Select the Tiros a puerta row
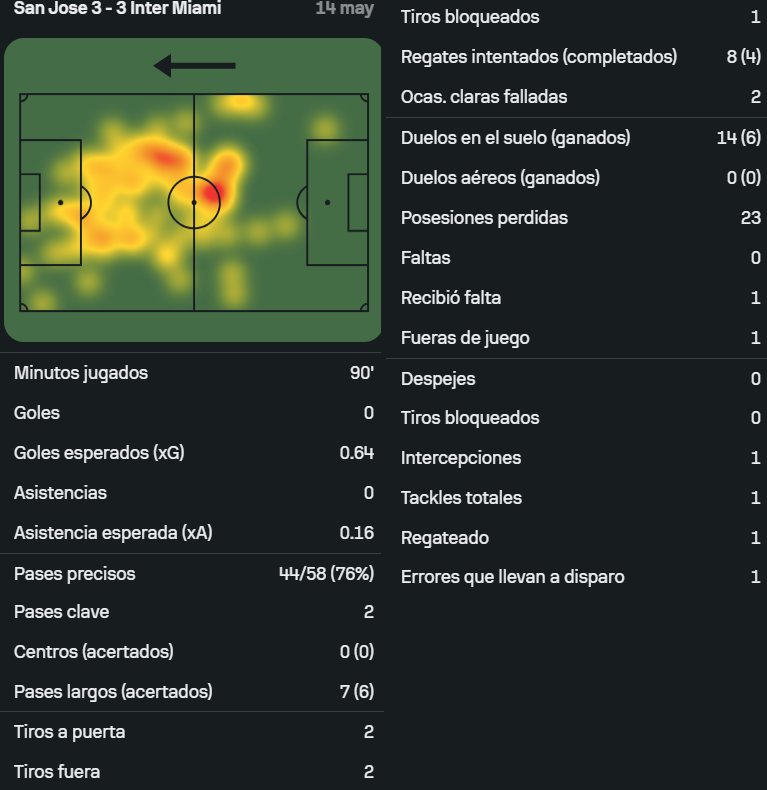 [194, 732]
